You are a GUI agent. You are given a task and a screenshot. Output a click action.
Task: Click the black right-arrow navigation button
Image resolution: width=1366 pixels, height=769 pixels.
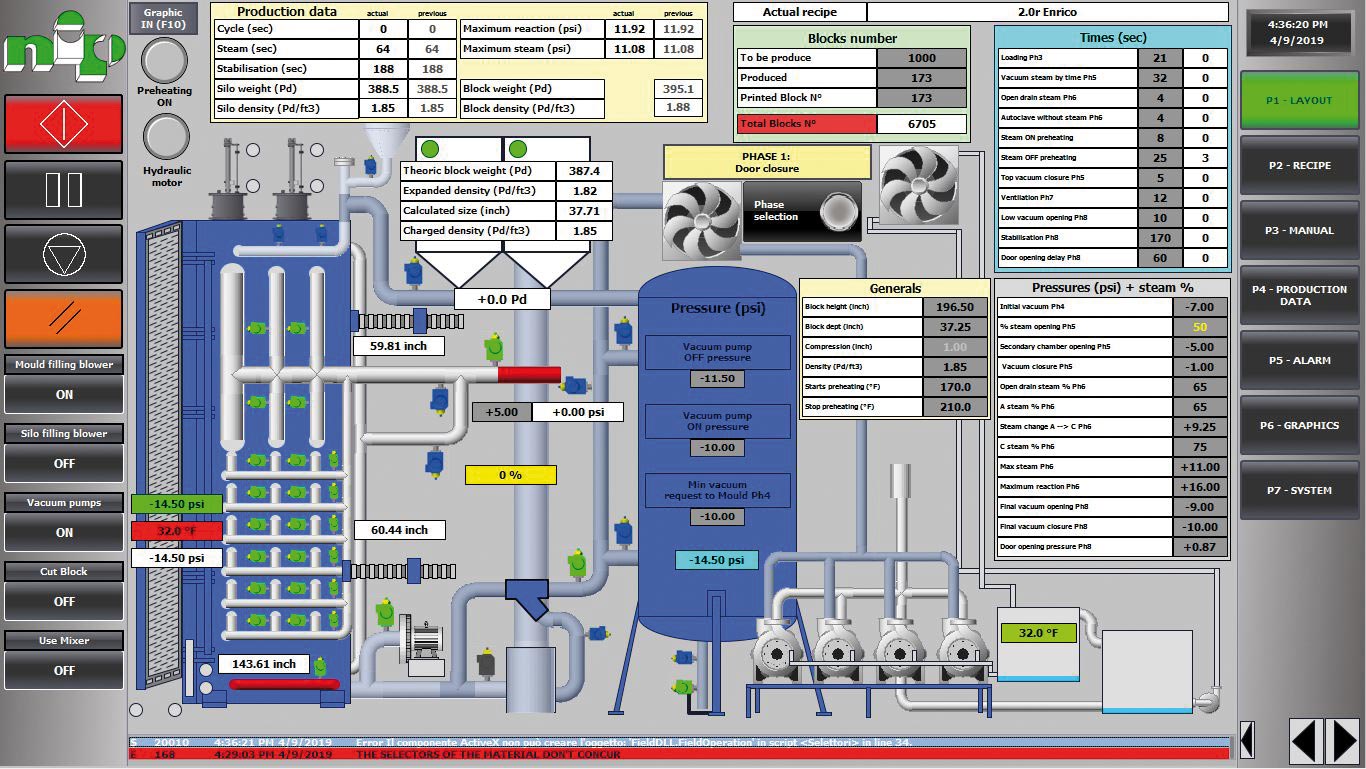(1343, 741)
